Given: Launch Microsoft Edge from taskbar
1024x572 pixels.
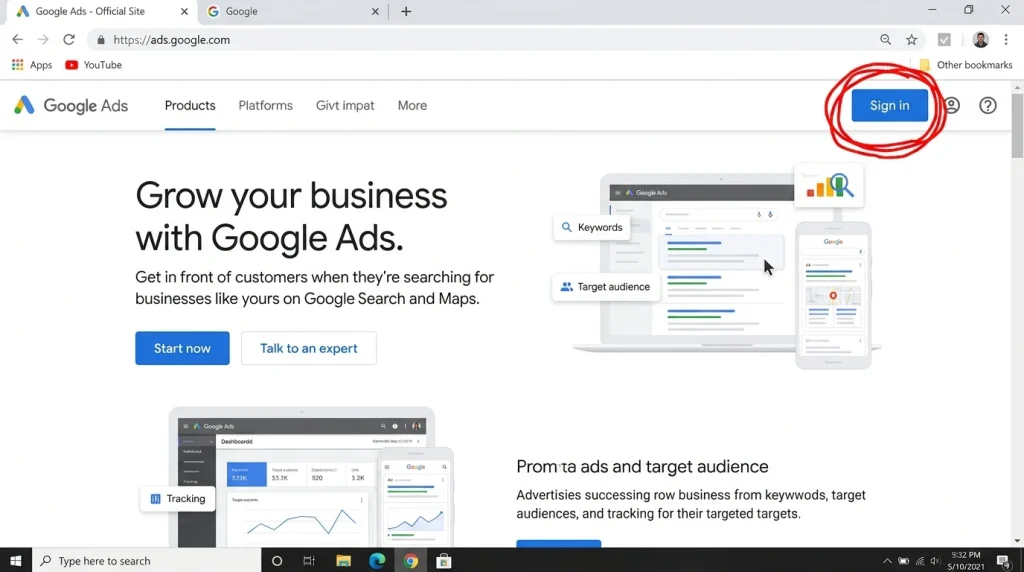Looking at the screenshot, I should coord(377,560).
